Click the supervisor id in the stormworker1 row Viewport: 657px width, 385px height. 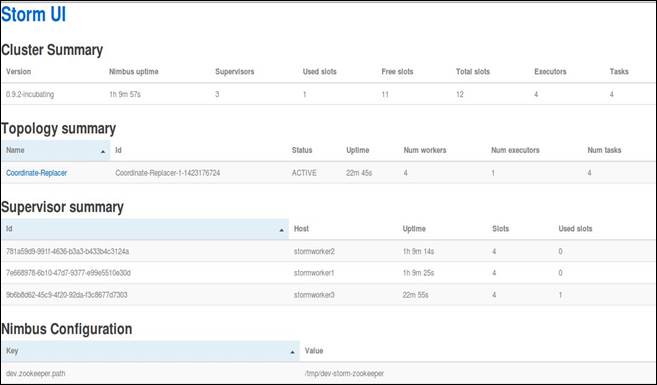point(68,273)
